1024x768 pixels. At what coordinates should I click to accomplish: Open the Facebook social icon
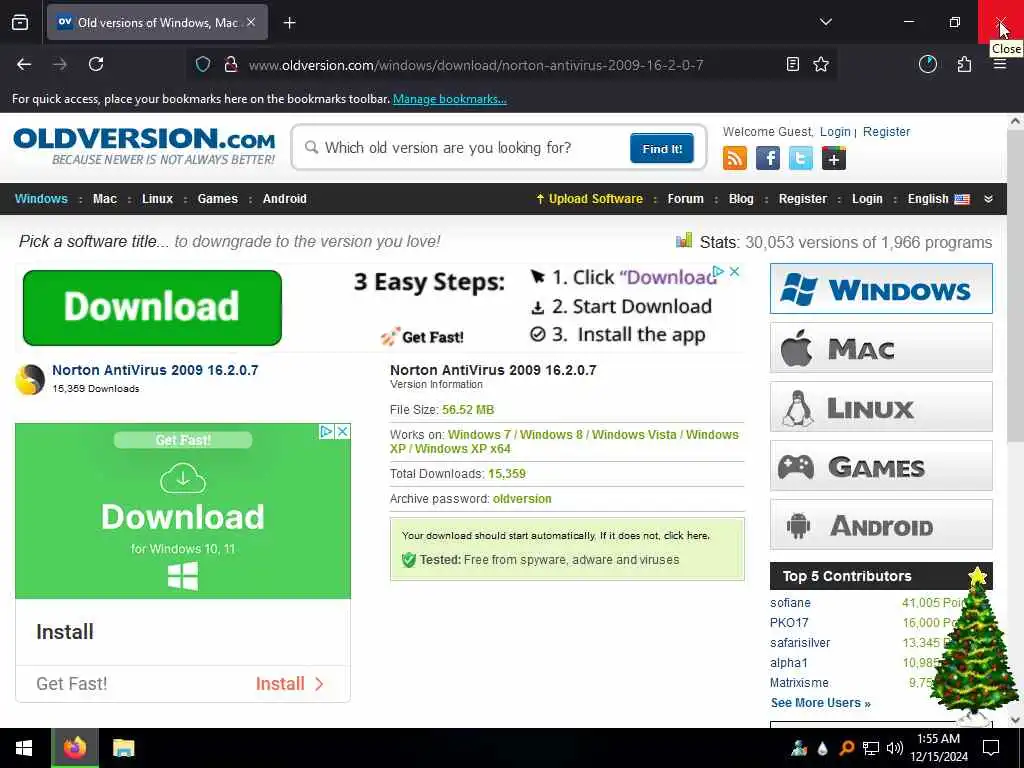point(767,158)
